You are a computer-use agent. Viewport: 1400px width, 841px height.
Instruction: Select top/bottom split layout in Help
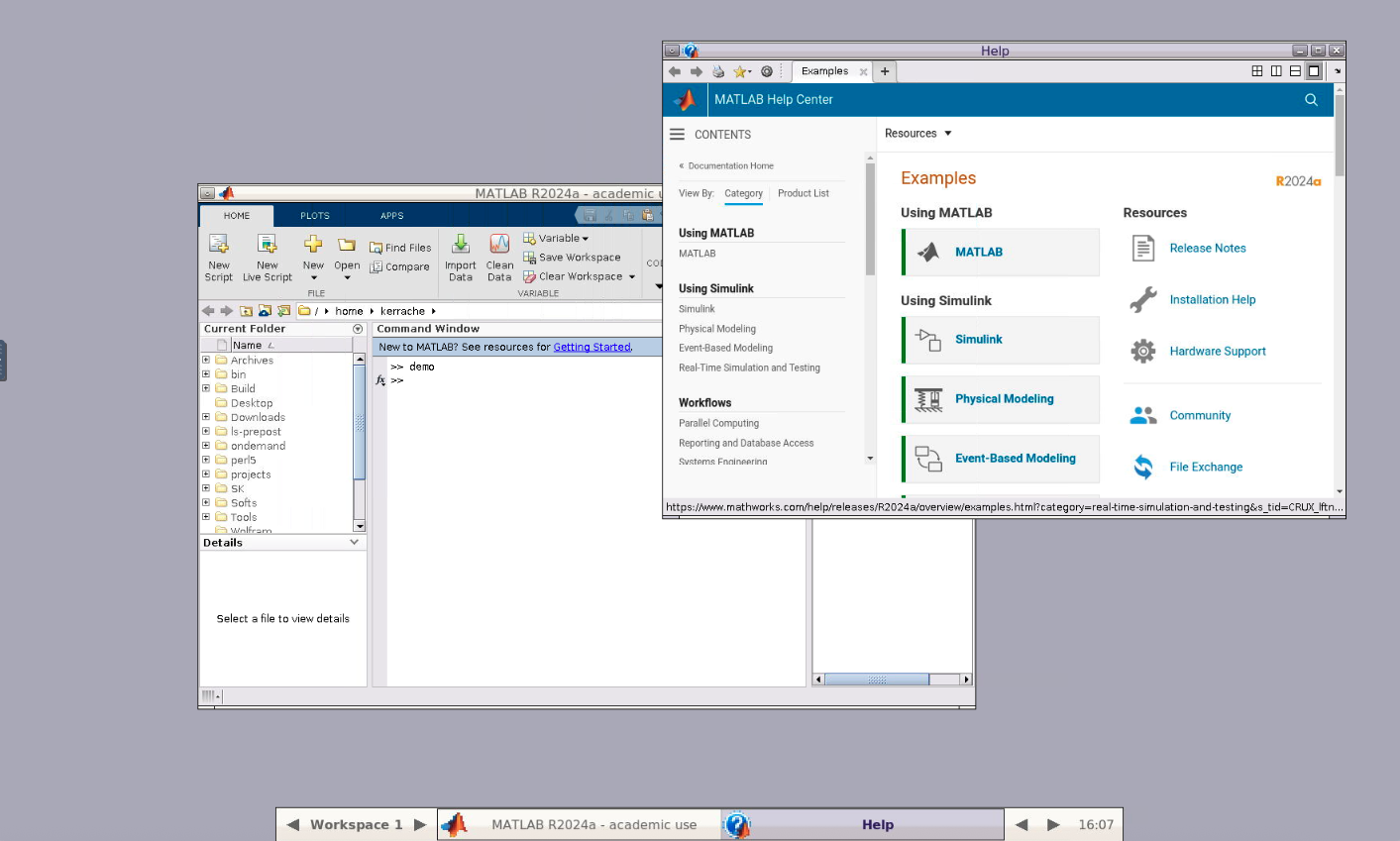(x=1295, y=71)
